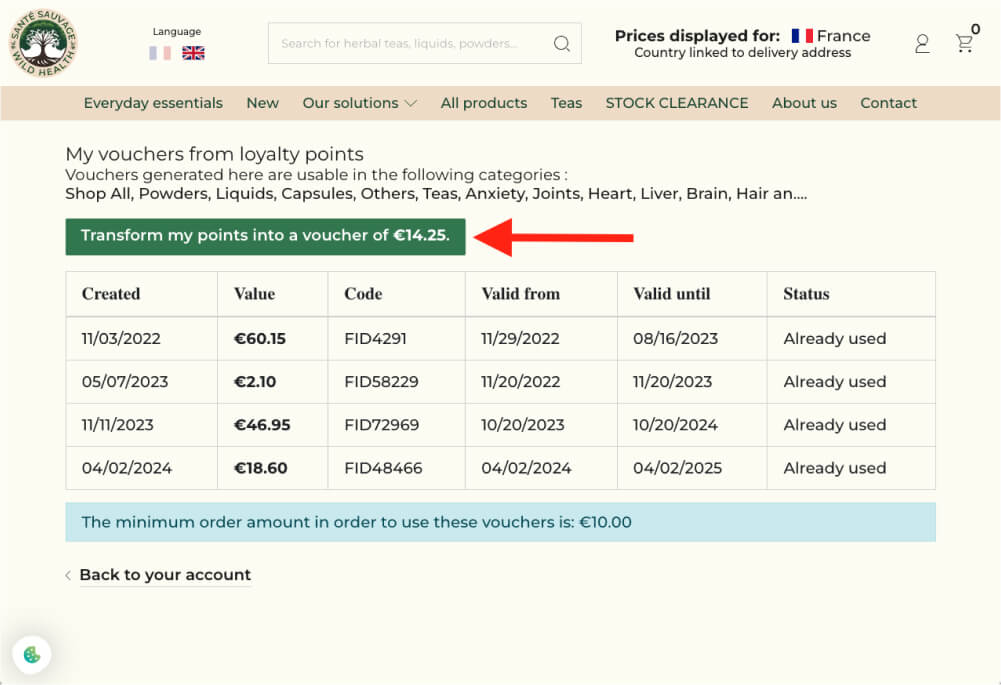The height and width of the screenshot is (685, 1001).
Task: Select voucher code FID72969 cell
Action: 396,425
